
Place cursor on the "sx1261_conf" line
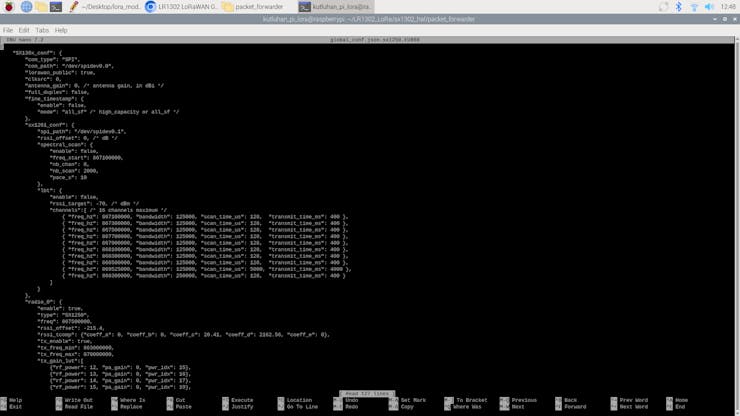50,125
